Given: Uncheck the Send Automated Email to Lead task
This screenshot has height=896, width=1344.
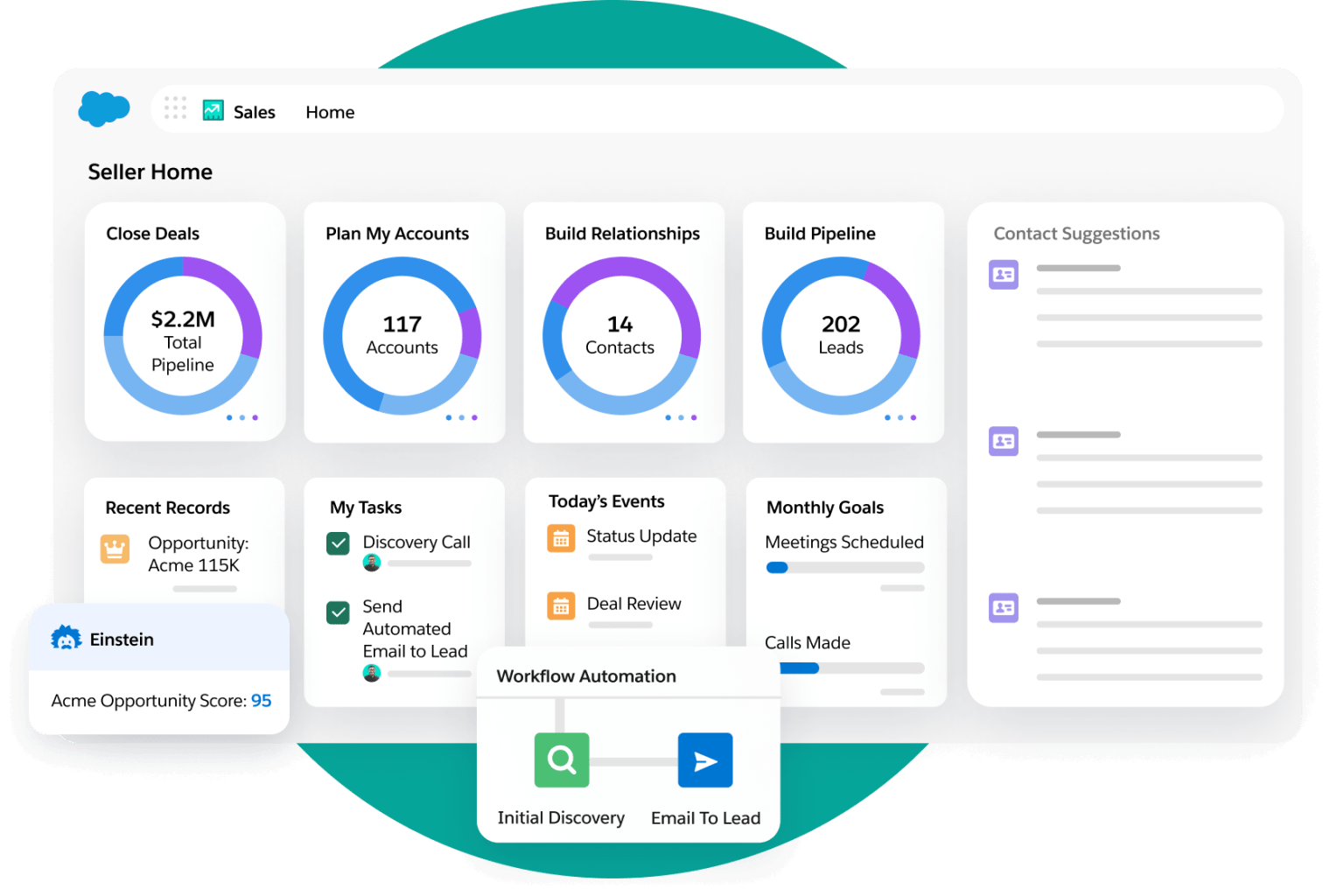Looking at the screenshot, I should pyautogui.click(x=338, y=612).
